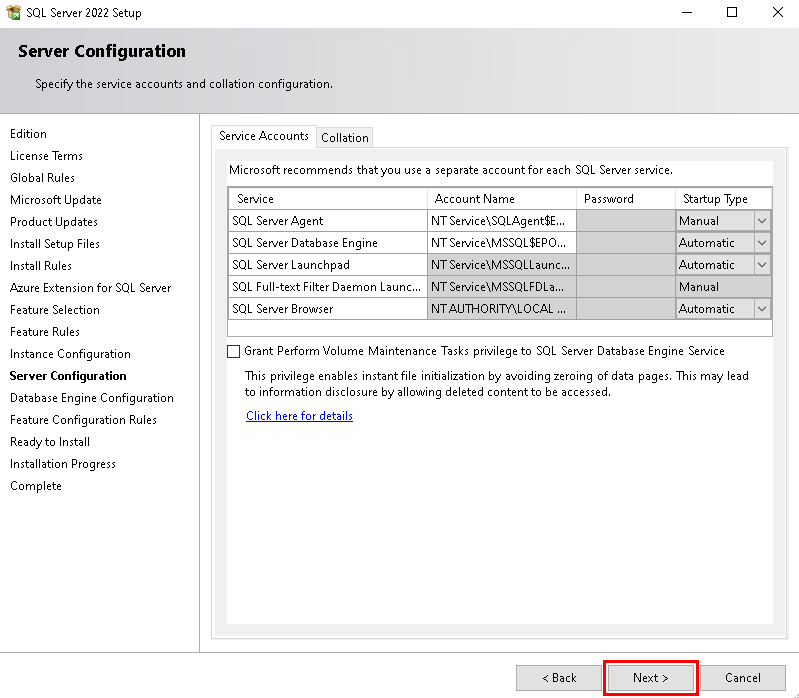
Task: Click the Password column header
Action: pos(626,199)
